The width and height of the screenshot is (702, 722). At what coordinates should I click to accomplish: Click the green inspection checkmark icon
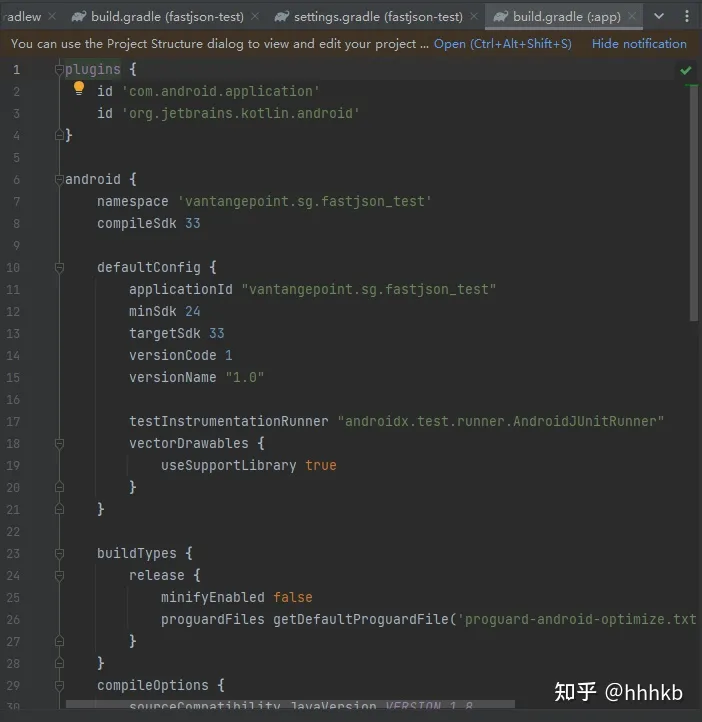(x=686, y=71)
